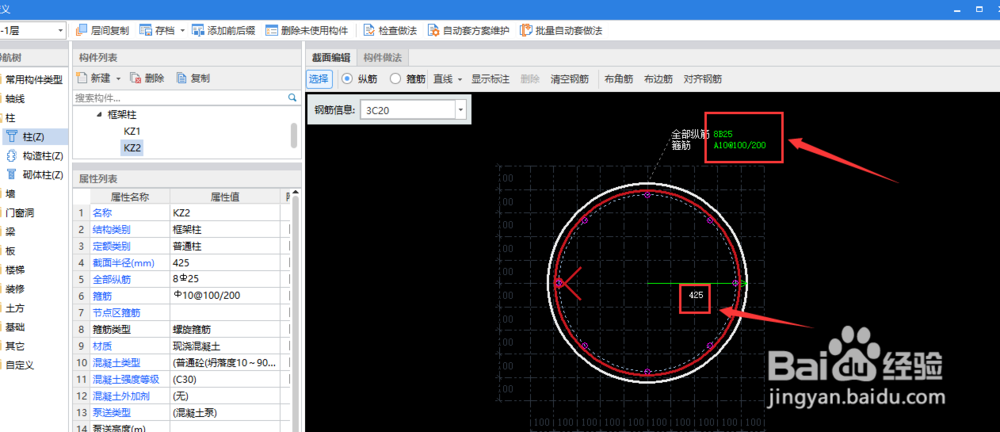Click the 存档 archive icon
The height and width of the screenshot is (432, 1000).
coord(145,30)
